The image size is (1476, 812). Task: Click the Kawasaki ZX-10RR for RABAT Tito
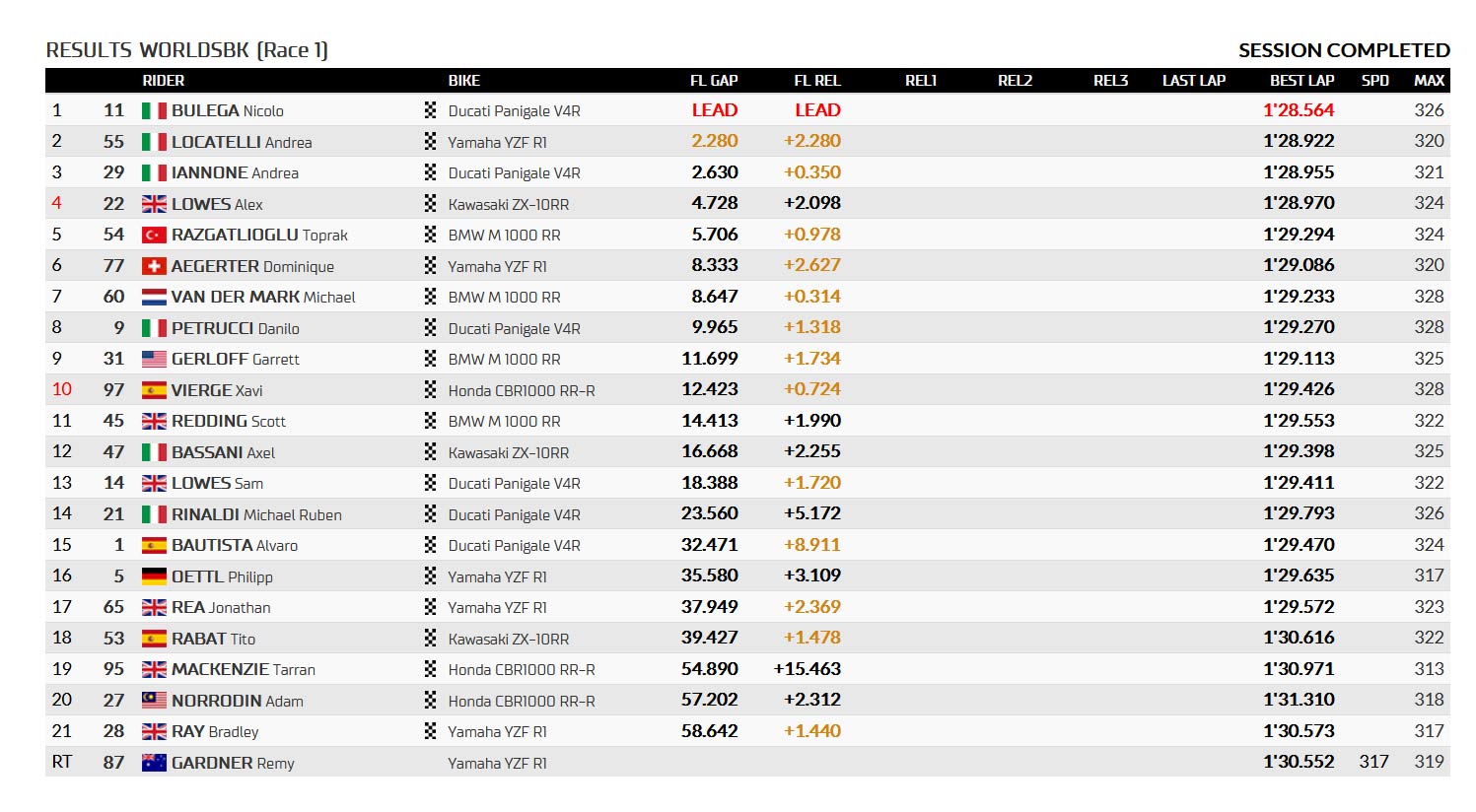click(x=509, y=639)
